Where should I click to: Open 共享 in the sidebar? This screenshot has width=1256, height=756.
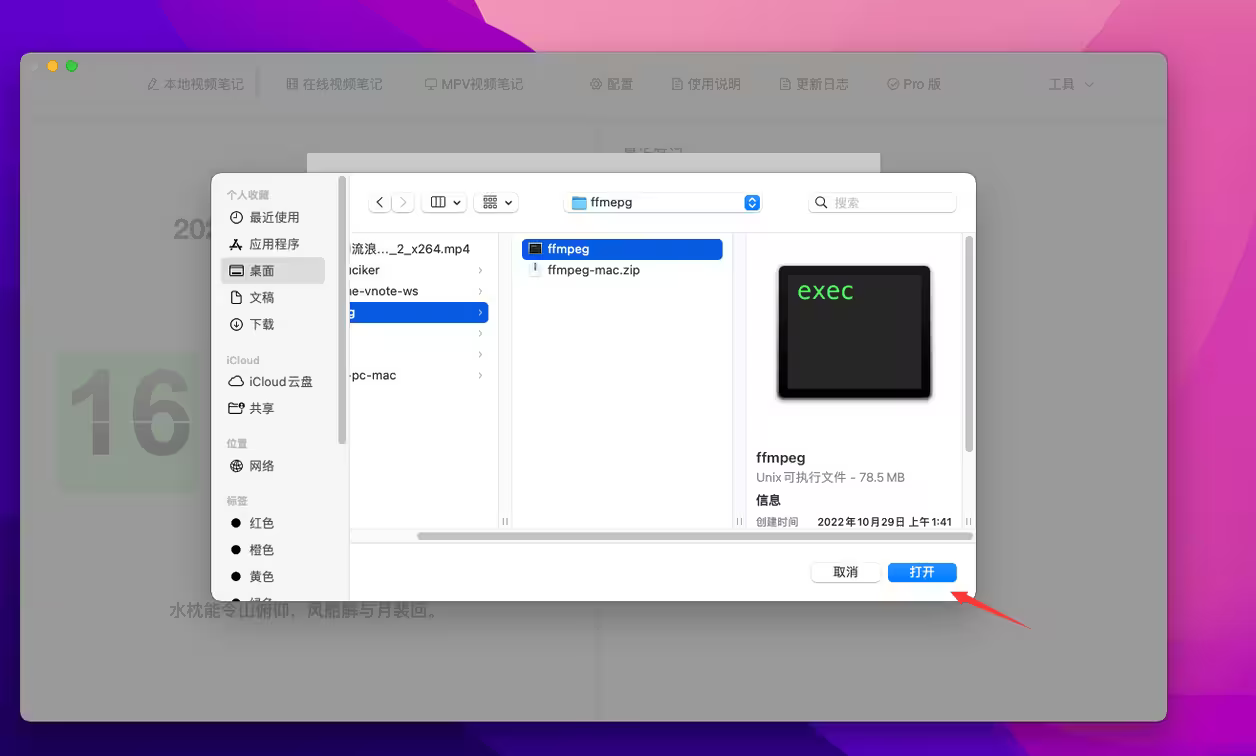[x=273, y=408]
